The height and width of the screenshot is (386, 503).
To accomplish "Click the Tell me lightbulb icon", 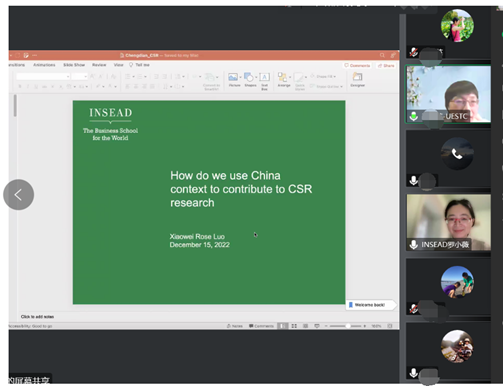I will click(x=131, y=65).
